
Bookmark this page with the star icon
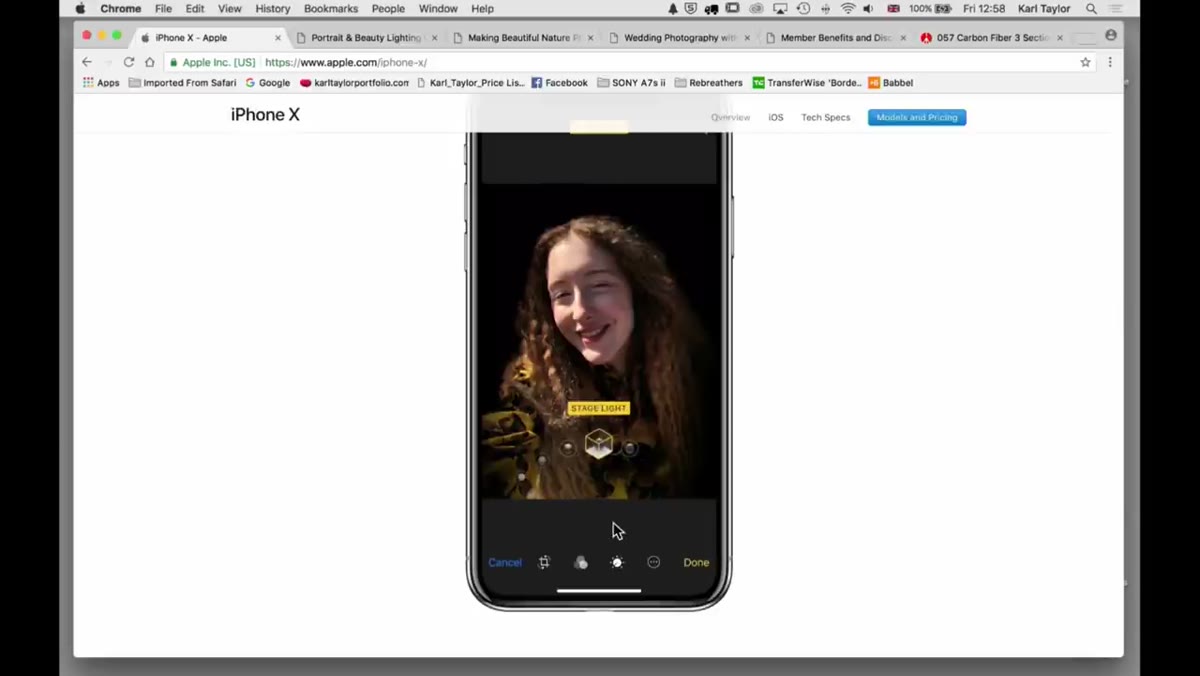pyautogui.click(x=1085, y=62)
